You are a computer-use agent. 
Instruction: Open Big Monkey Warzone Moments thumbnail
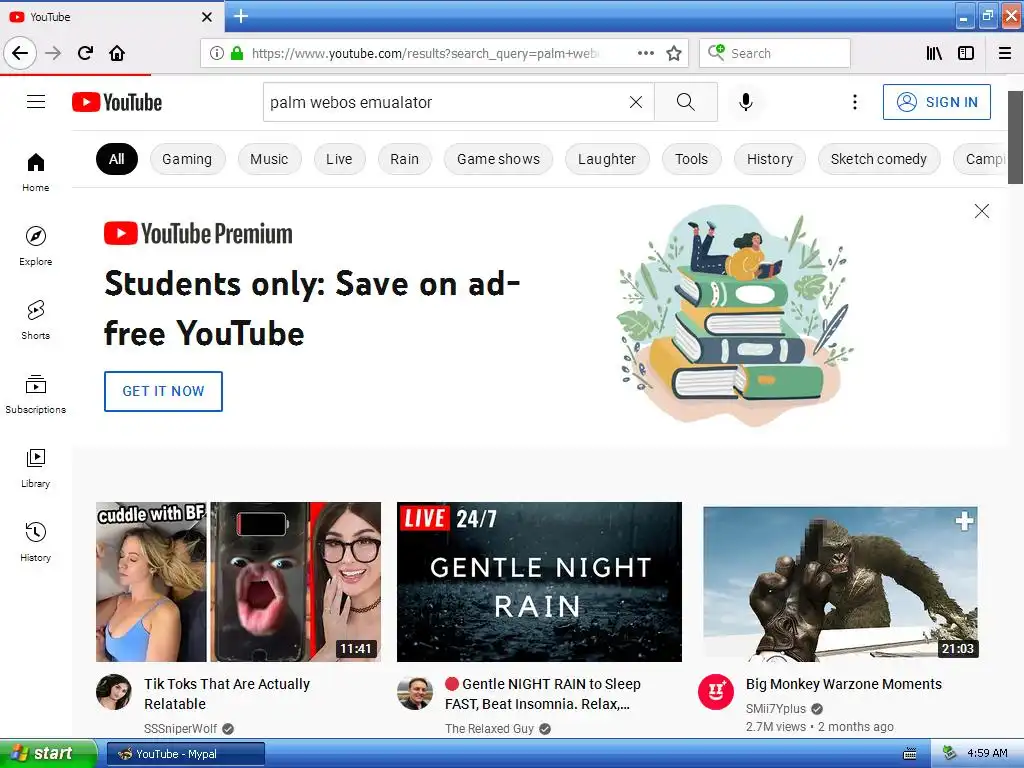click(840, 584)
